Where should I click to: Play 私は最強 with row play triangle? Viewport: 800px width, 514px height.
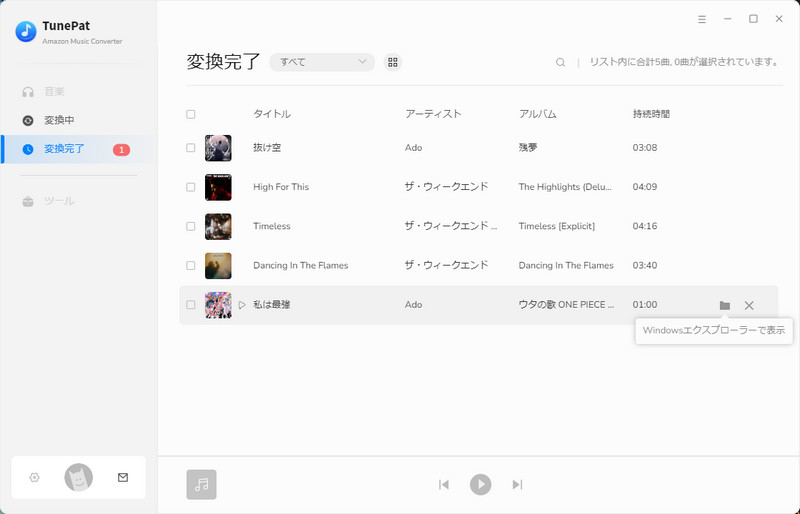tap(242, 305)
